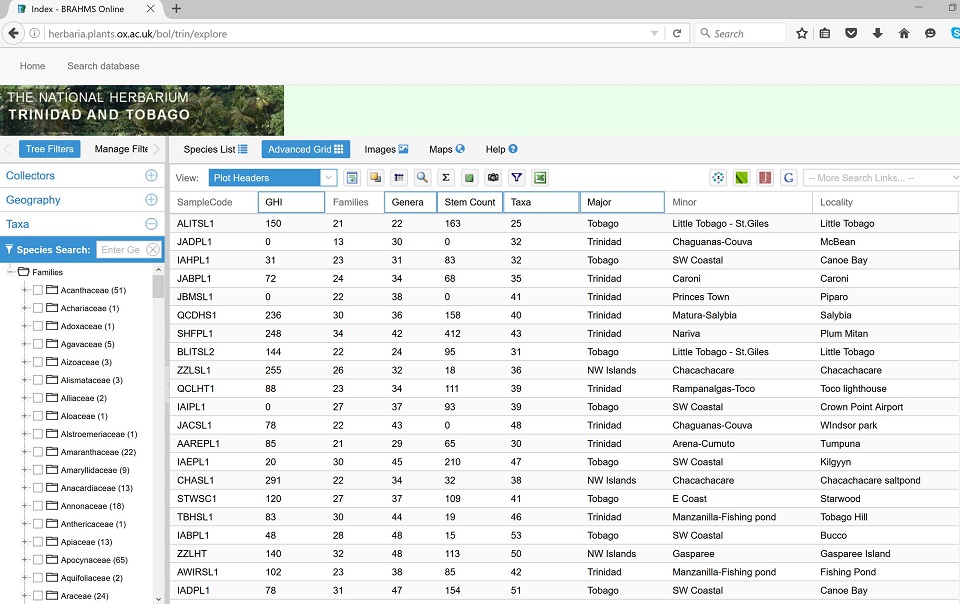Click the Sigma summary toolbar icon
This screenshot has width=960, height=604.
[x=446, y=177]
